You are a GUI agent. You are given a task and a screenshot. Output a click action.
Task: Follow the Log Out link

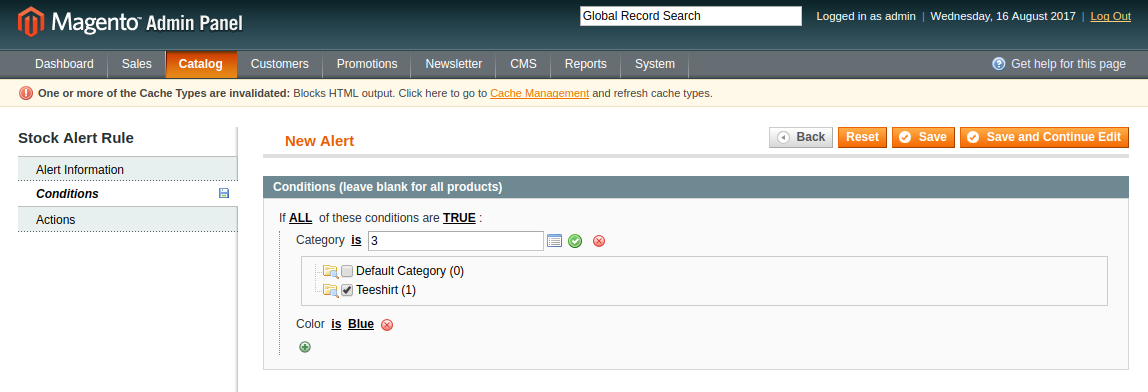[1111, 16]
